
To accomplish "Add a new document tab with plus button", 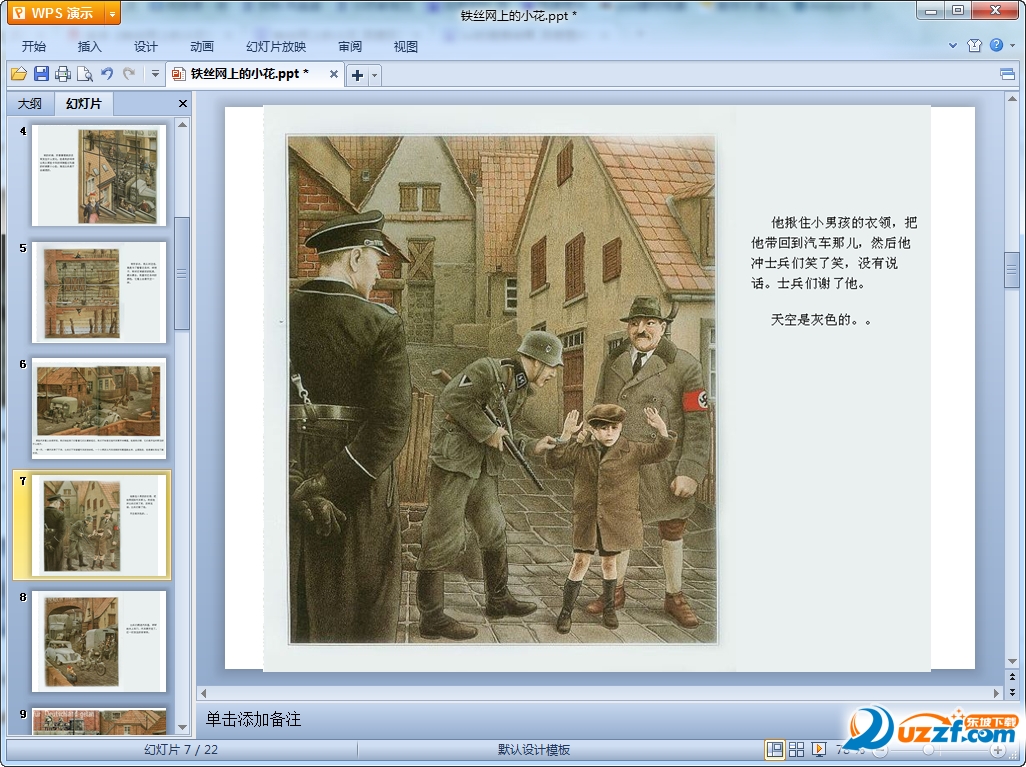I will point(357,75).
